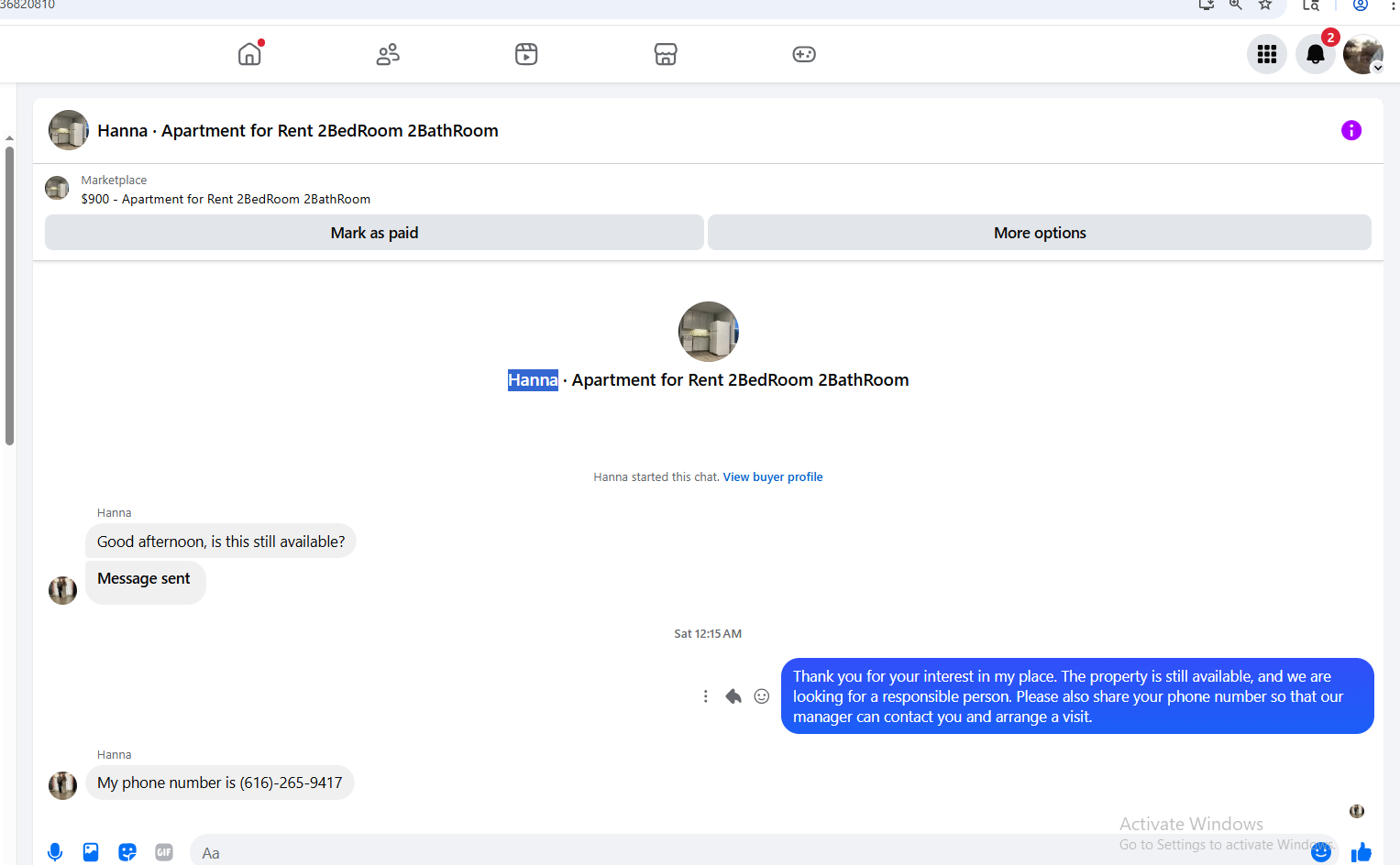Click the Aa message input field
The height and width of the screenshot is (865, 1400).
coord(747,852)
